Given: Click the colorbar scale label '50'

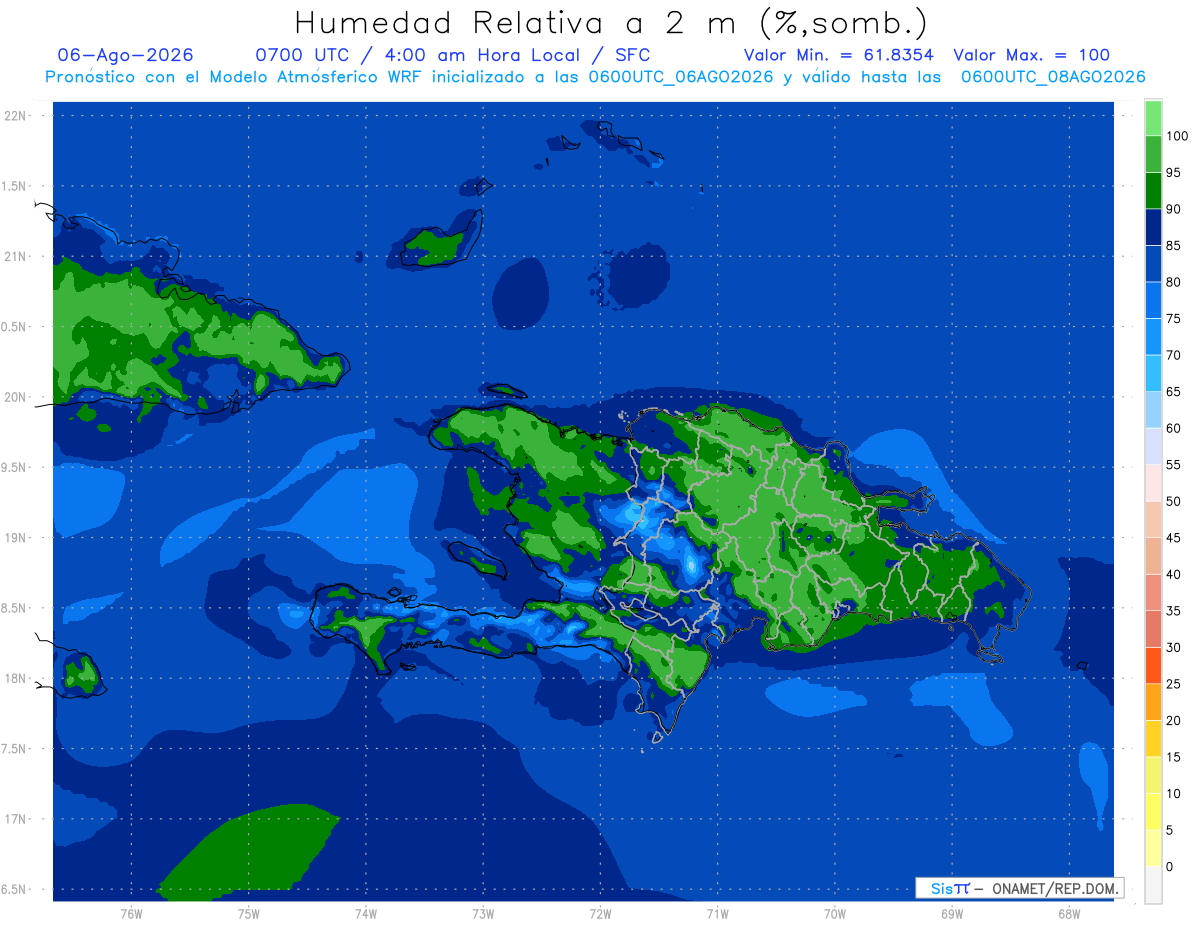Looking at the screenshot, I should [x=1173, y=501].
